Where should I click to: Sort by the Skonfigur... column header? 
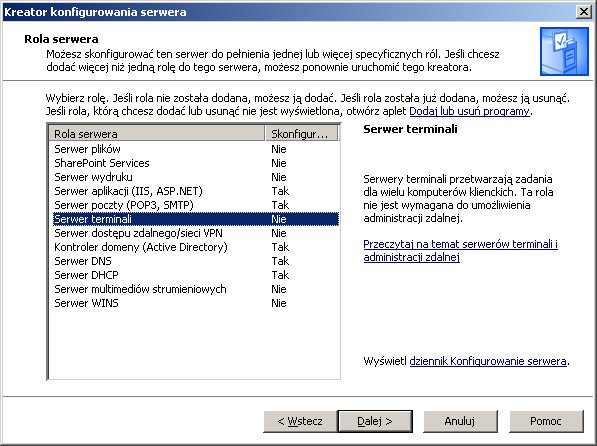coord(301,134)
